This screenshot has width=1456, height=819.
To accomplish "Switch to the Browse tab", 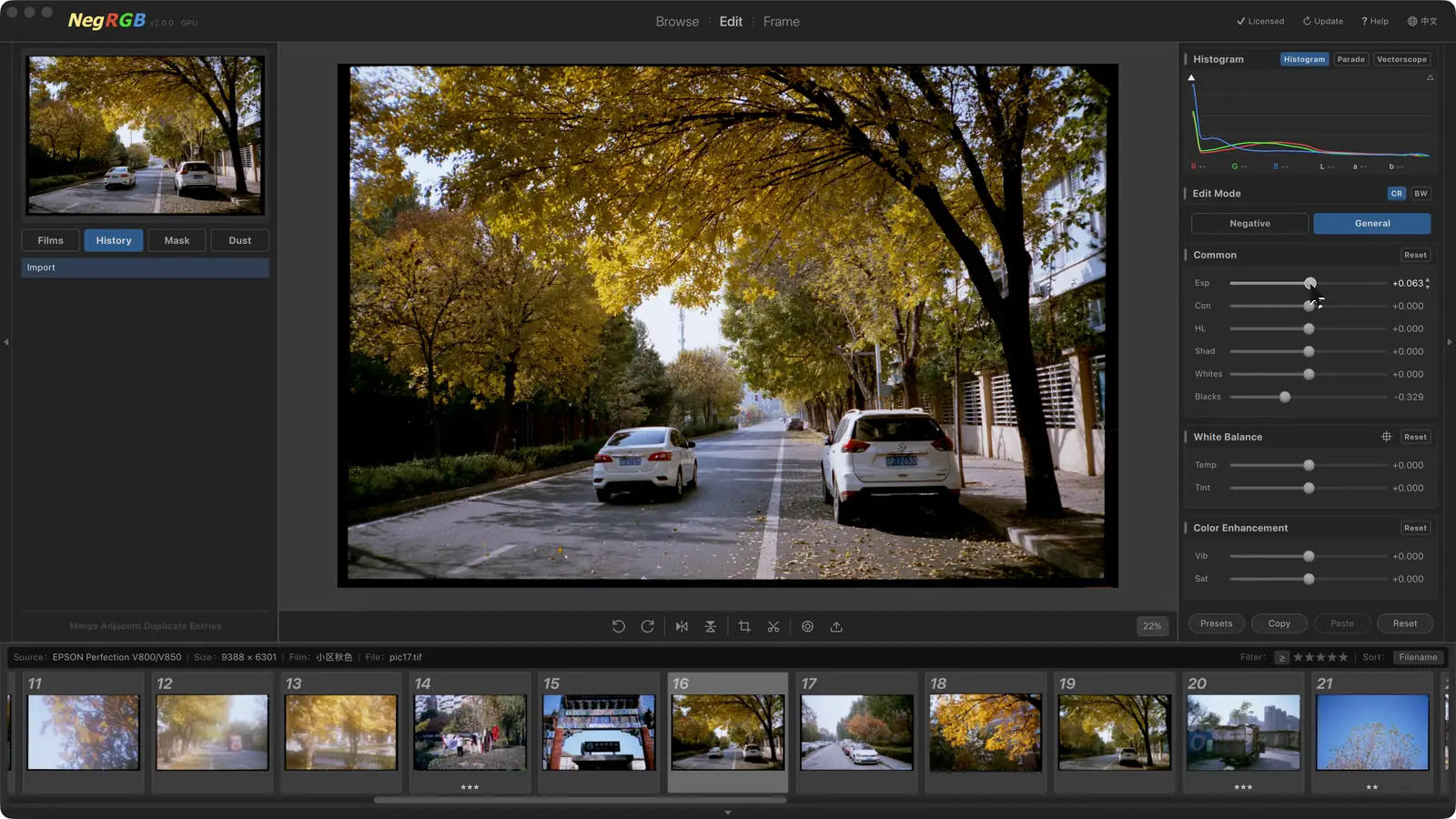I will click(x=677, y=22).
